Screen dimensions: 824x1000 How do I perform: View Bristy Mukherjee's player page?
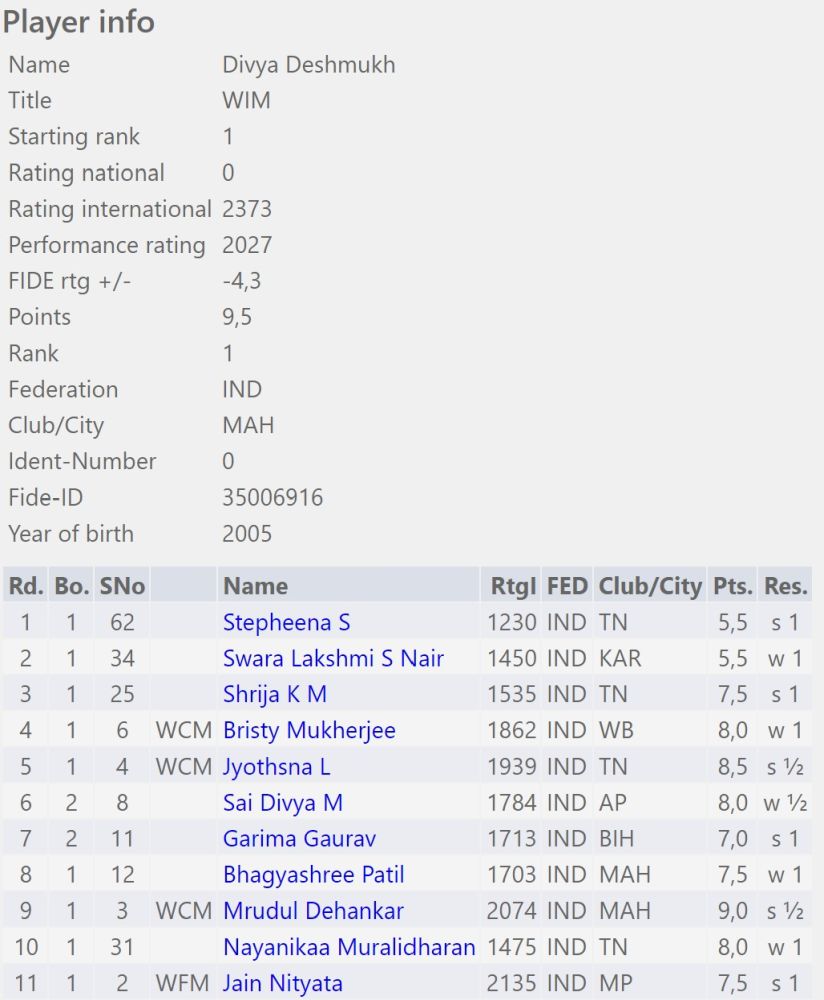pyautogui.click(x=309, y=731)
